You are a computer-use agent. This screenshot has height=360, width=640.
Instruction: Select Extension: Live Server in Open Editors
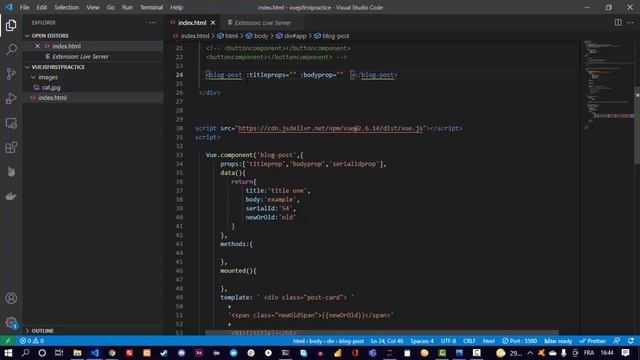pyautogui.click(x=80, y=57)
